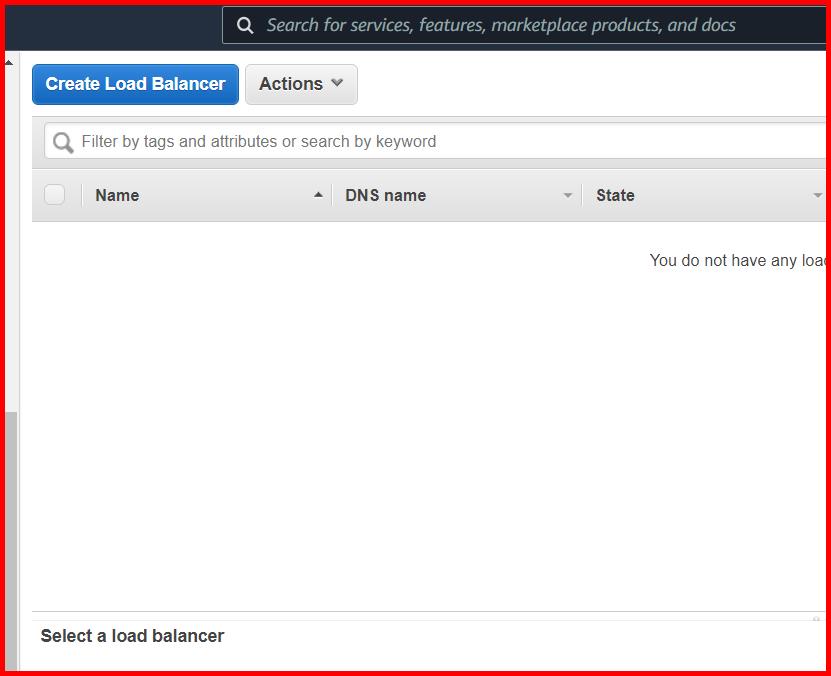Click the State column header
Screen dimensions: 831x676
click(x=615, y=195)
